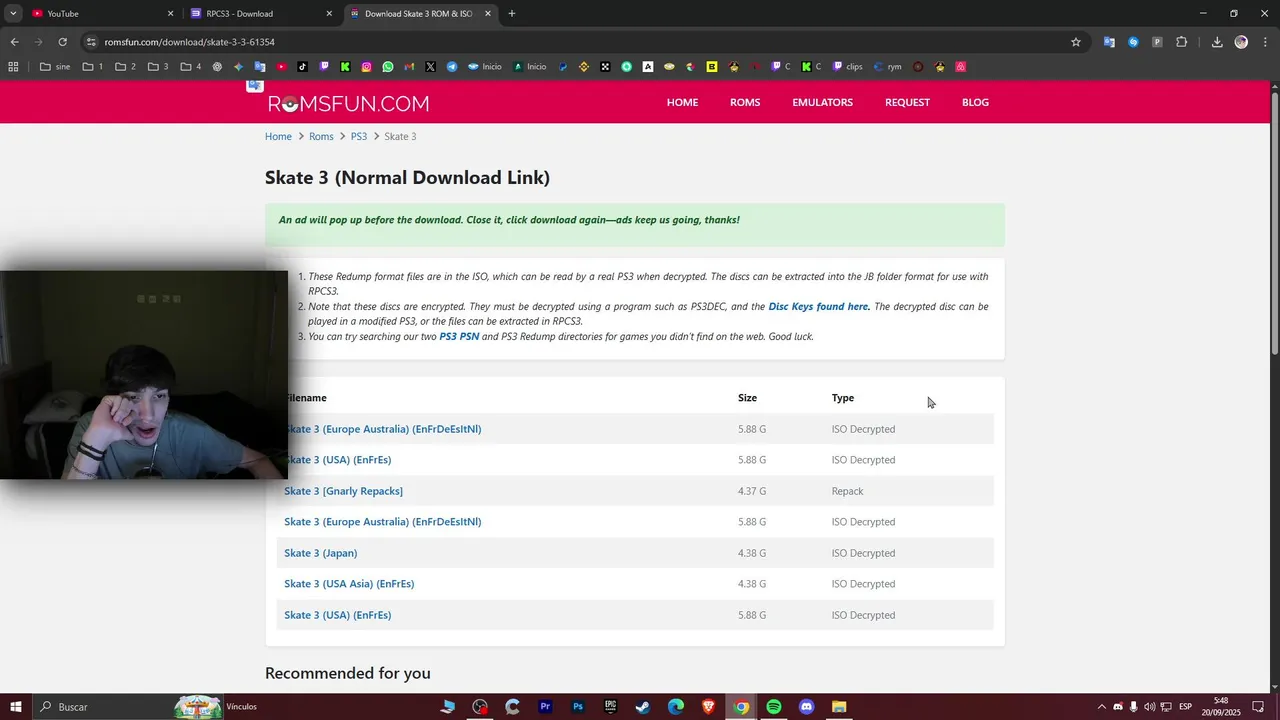
Task: Open Brave browser from the taskbar
Action: [x=708, y=707]
